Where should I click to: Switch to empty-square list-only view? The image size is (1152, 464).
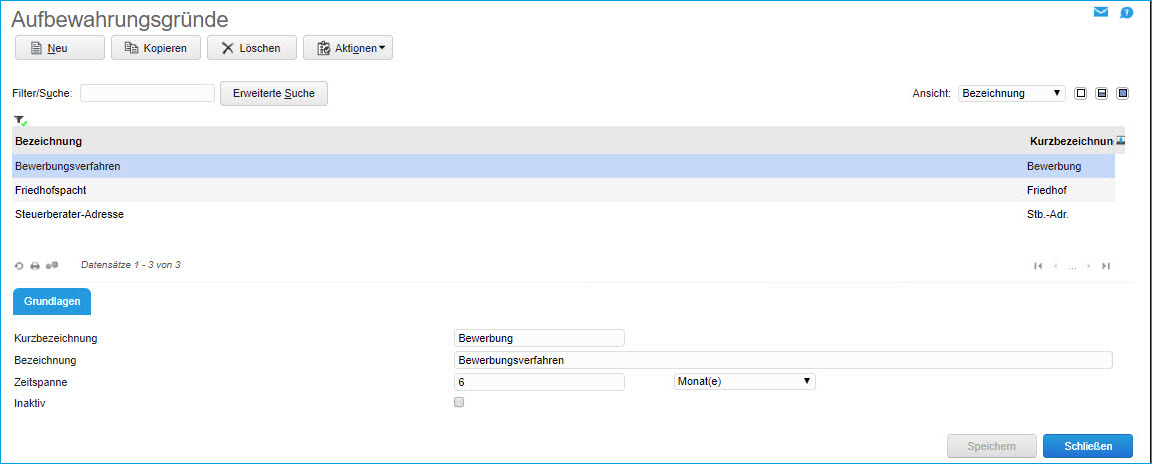(1081, 93)
